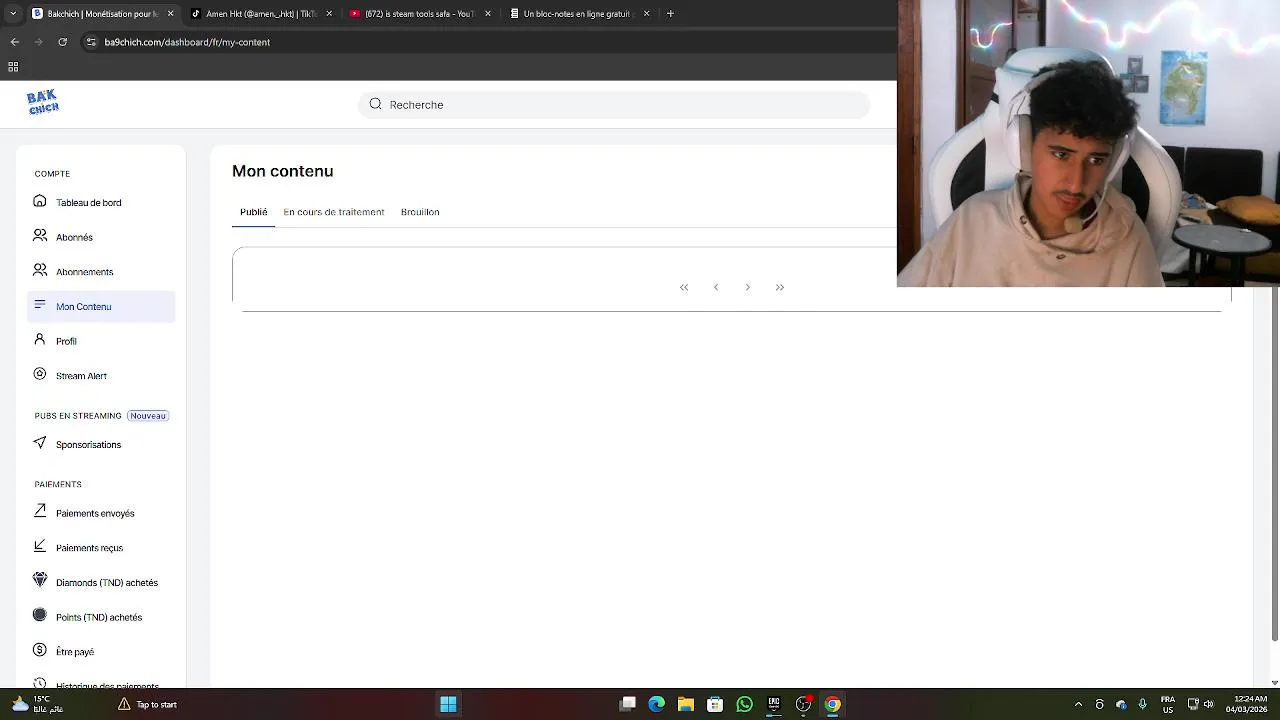Switch to the Publié tab
1280x720 pixels.
[x=254, y=212]
